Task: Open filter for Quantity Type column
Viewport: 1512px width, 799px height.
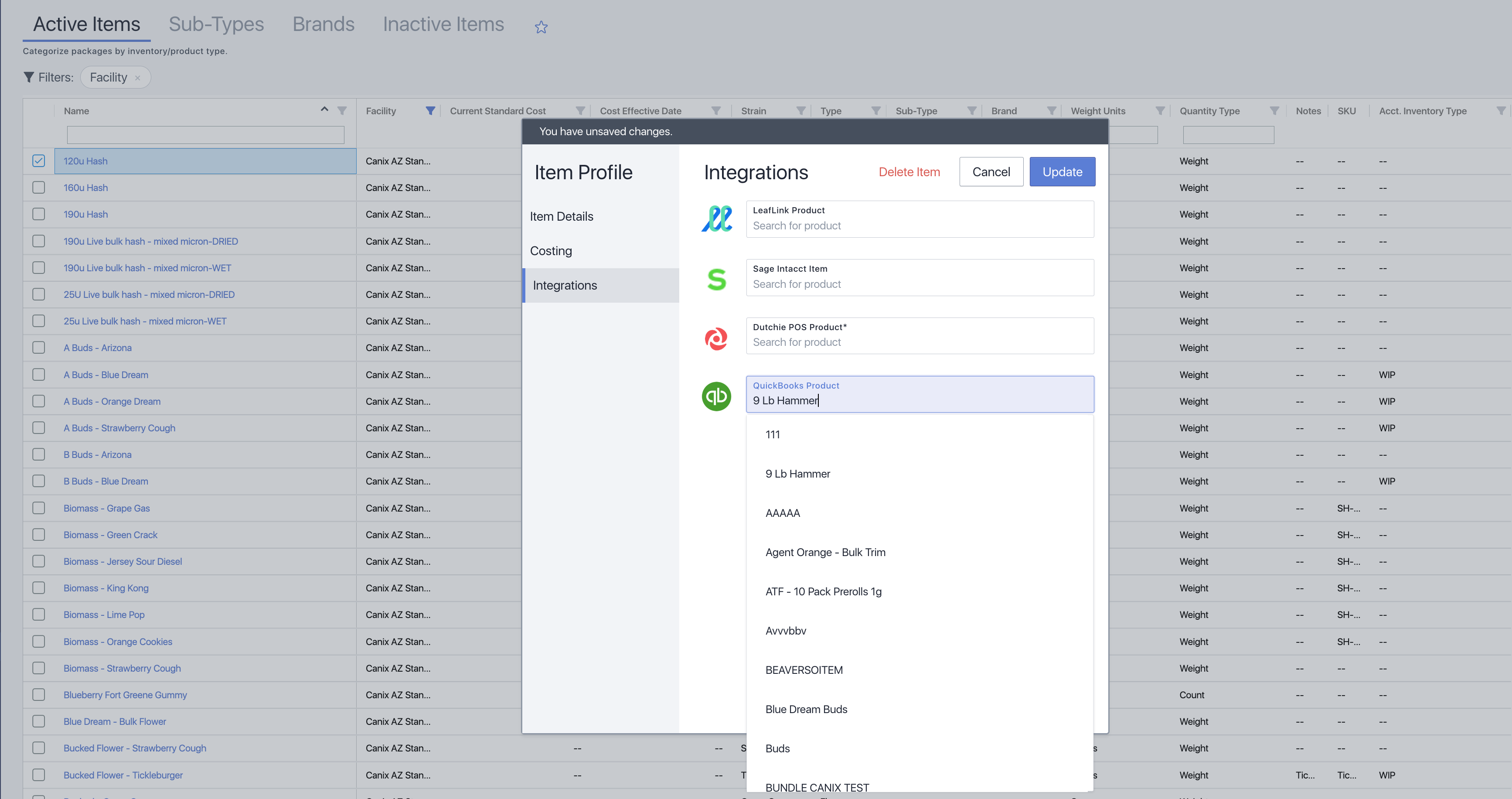Action: coord(1274,110)
